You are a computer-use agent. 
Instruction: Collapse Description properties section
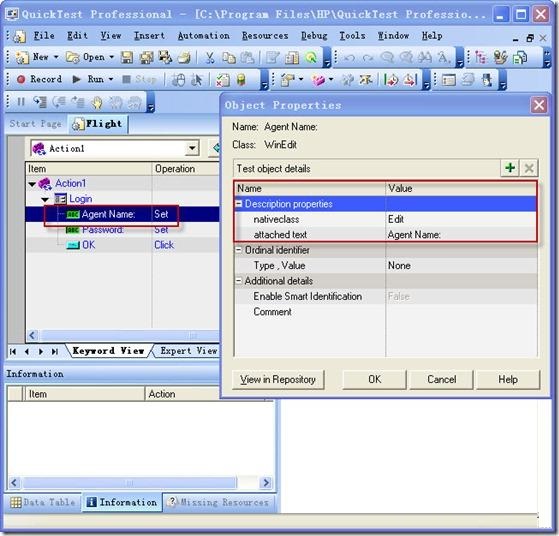(239, 204)
